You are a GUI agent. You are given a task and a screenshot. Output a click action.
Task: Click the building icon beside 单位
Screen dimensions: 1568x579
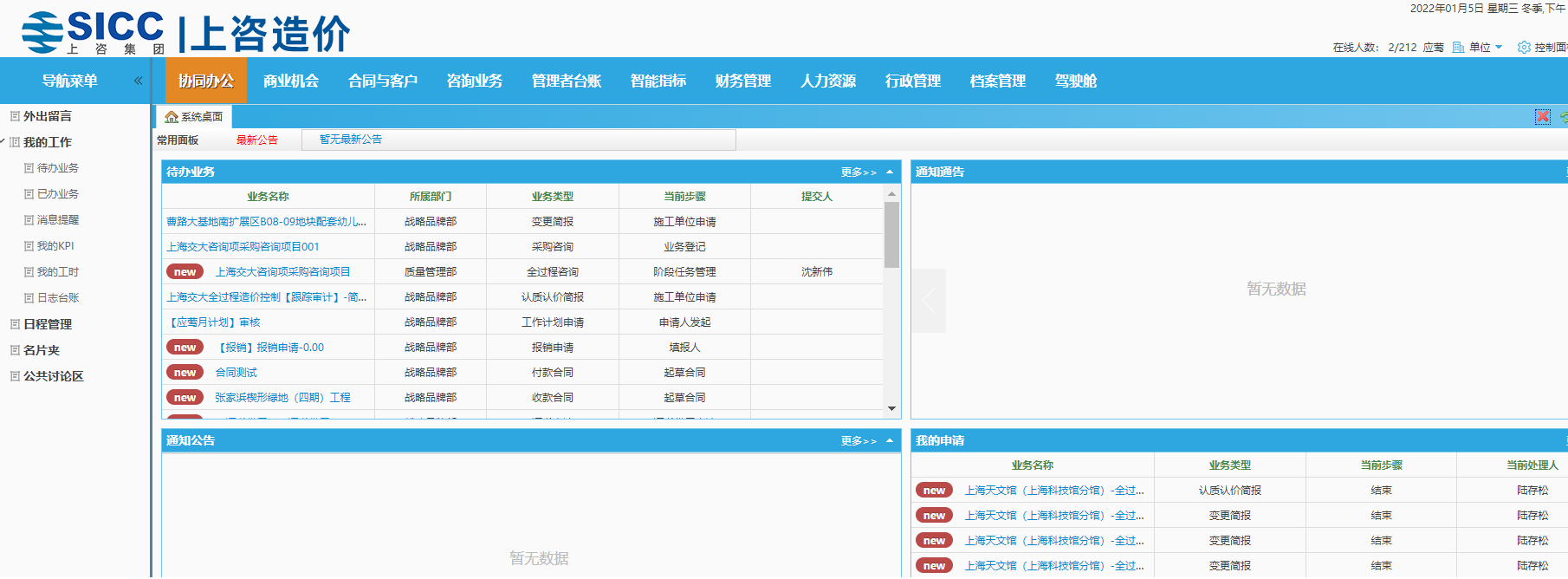click(1458, 48)
